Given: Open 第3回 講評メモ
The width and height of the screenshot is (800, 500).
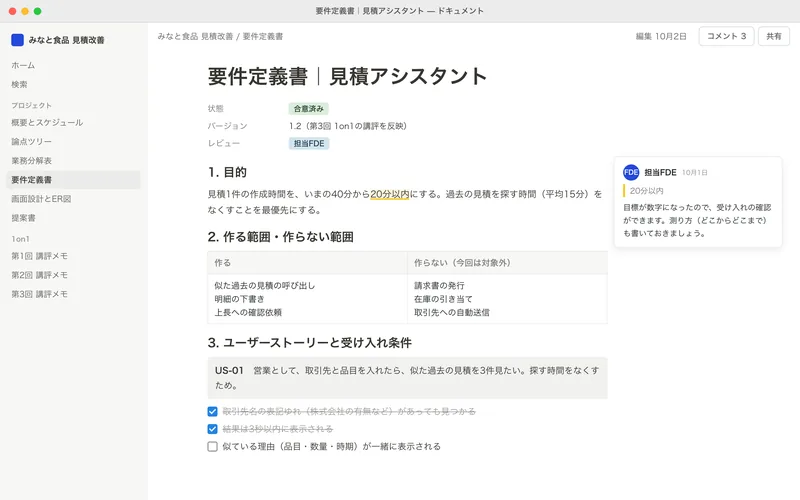Looking at the screenshot, I should coord(73,294).
